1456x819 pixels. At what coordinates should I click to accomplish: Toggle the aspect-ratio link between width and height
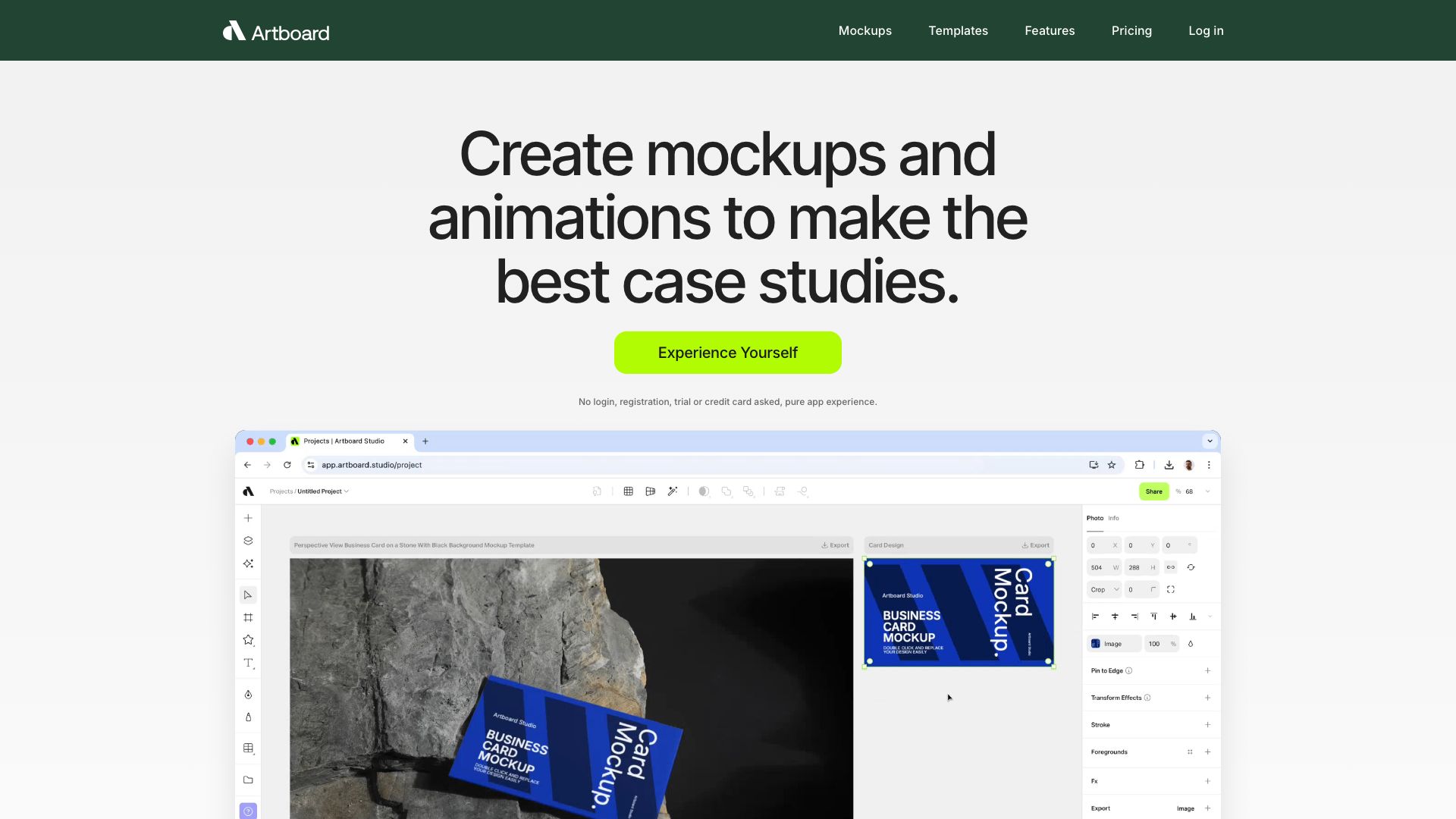(1171, 567)
